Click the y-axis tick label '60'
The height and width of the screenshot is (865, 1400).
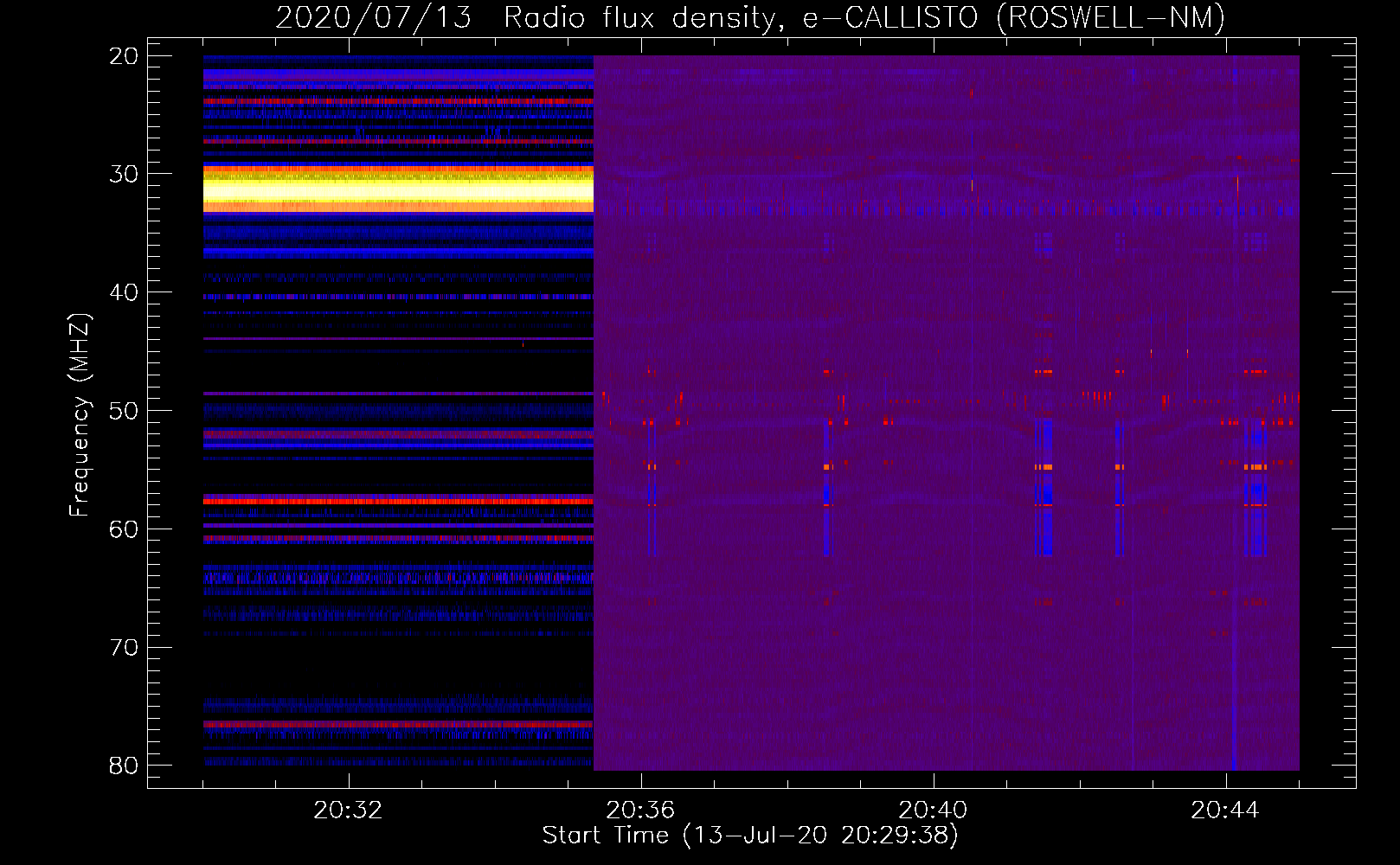click(x=124, y=529)
